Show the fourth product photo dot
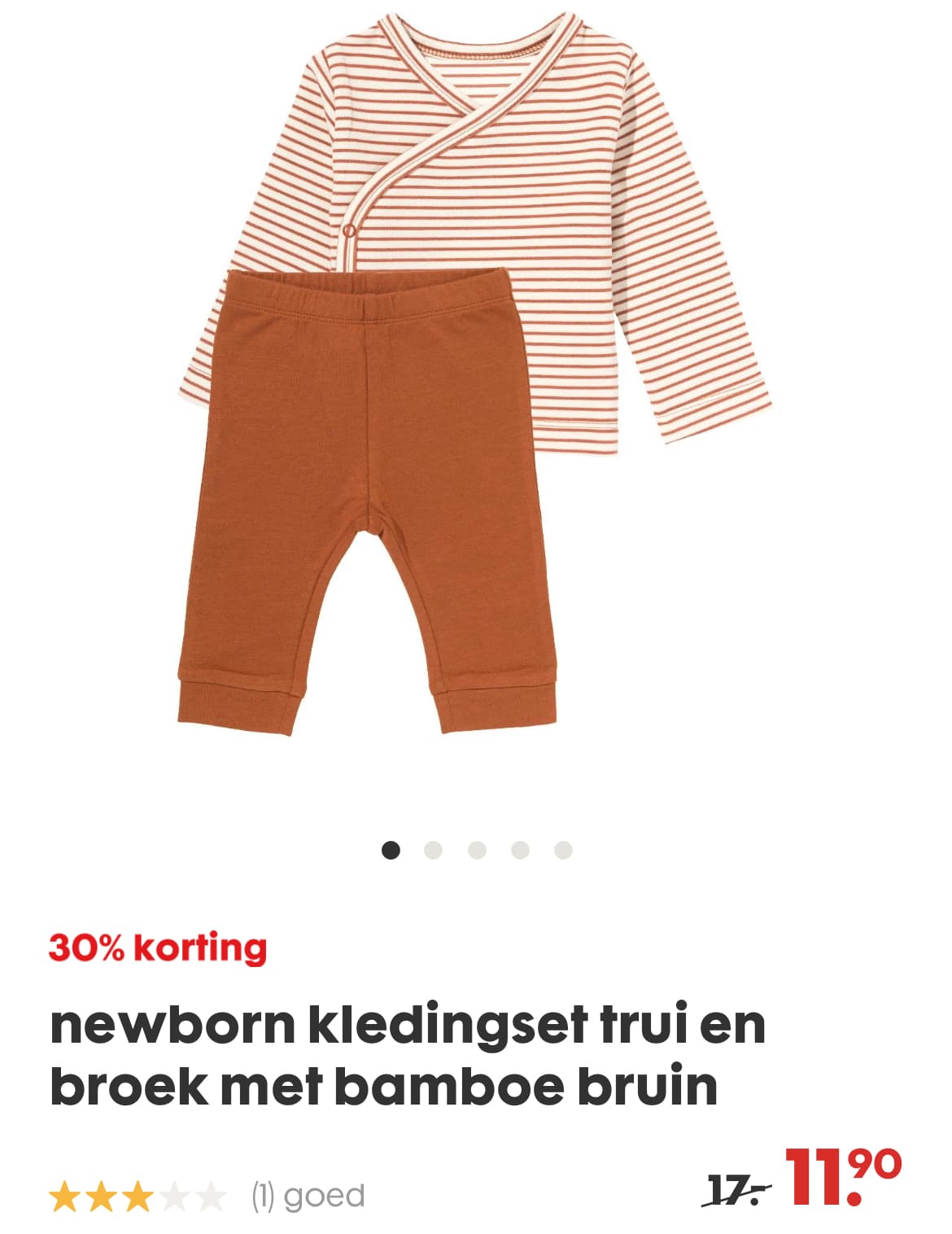952x1234 pixels. pyautogui.click(x=520, y=851)
